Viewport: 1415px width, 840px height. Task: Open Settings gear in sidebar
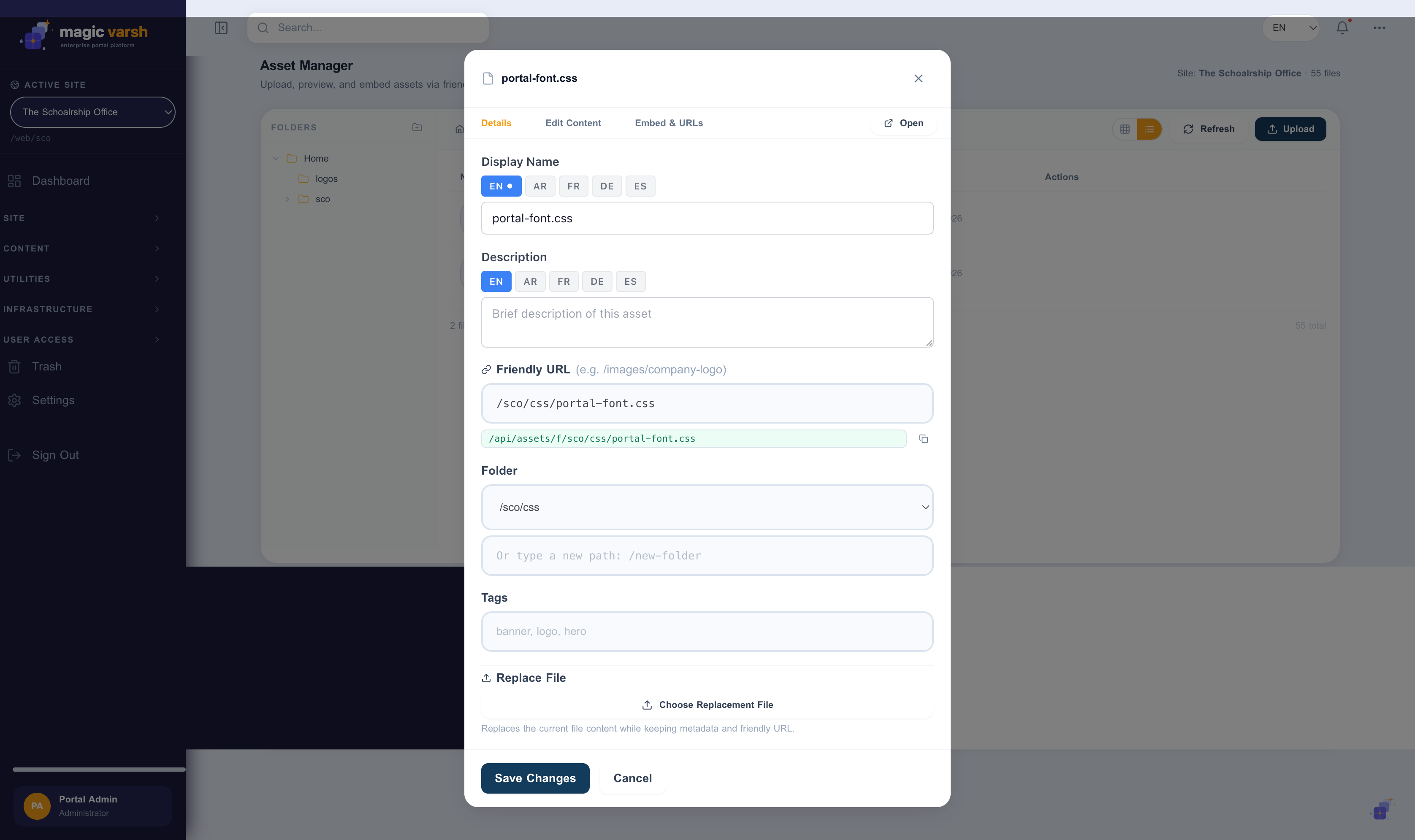click(53, 400)
